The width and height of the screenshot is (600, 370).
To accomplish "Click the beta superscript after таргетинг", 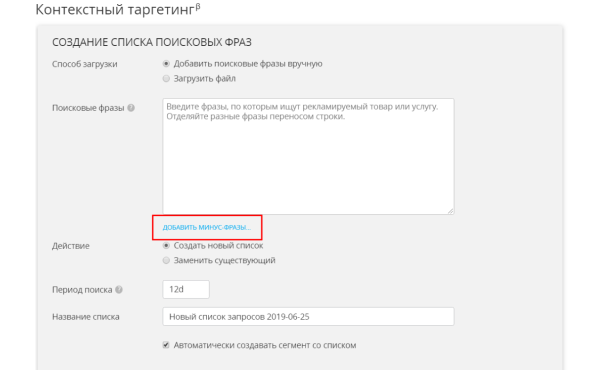I will (x=198, y=7).
